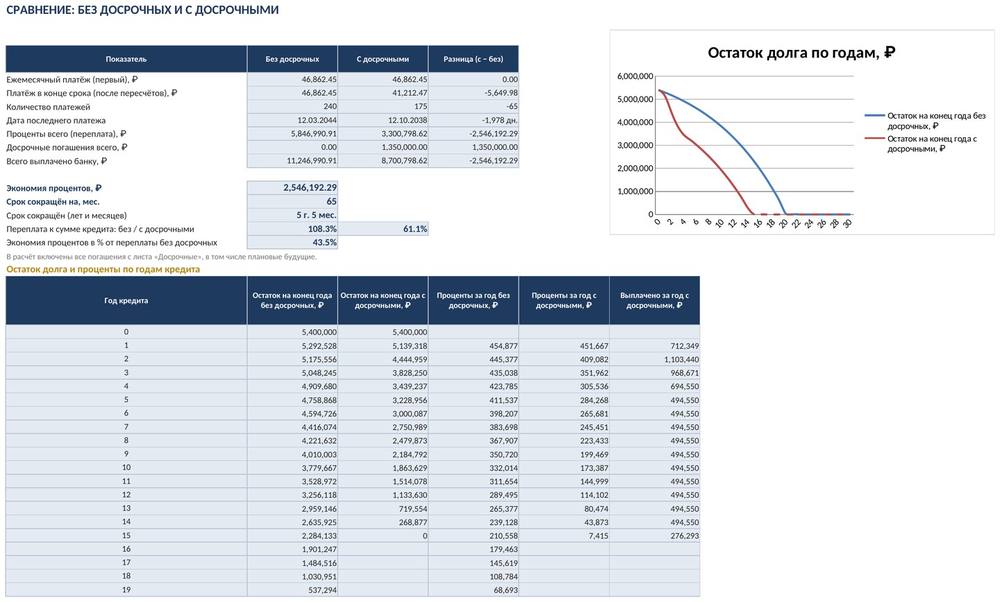Click heading "Остаток долга и проценты по годам кредита"

coord(103,269)
